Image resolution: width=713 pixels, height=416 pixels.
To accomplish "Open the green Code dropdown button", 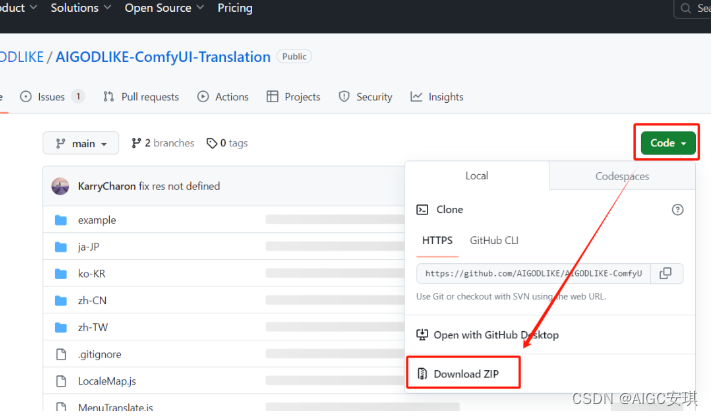I will (x=668, y=143).
